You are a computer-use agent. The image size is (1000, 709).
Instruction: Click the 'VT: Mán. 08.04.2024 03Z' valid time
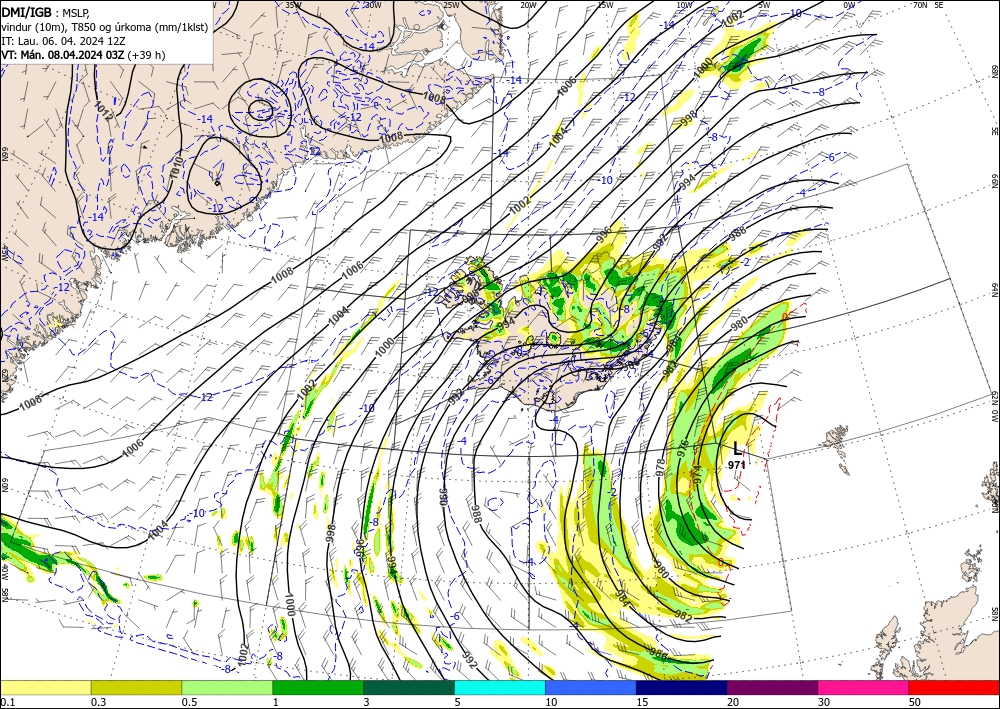pos(62,55)
